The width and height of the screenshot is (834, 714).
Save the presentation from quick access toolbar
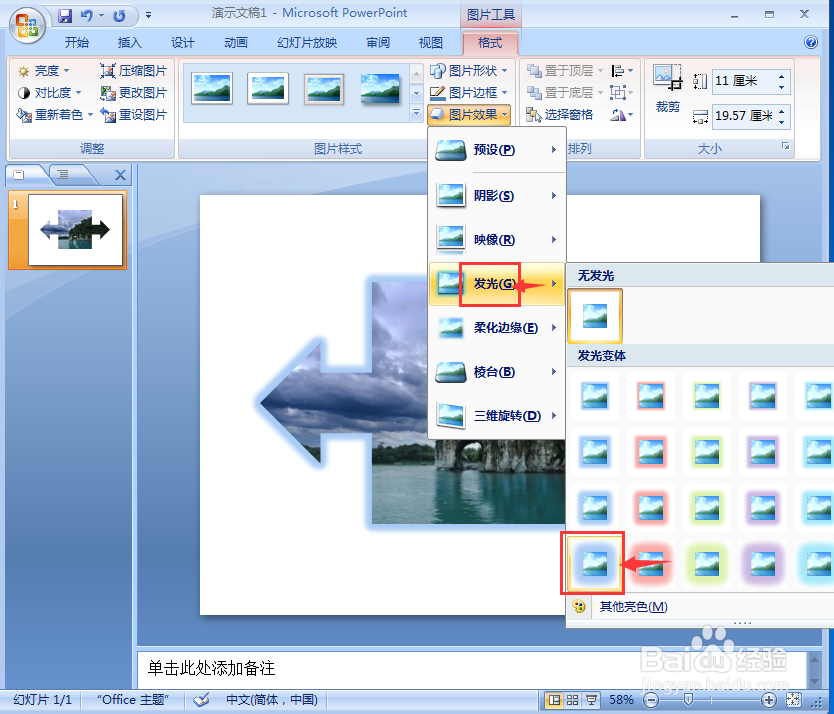(65, 15)
